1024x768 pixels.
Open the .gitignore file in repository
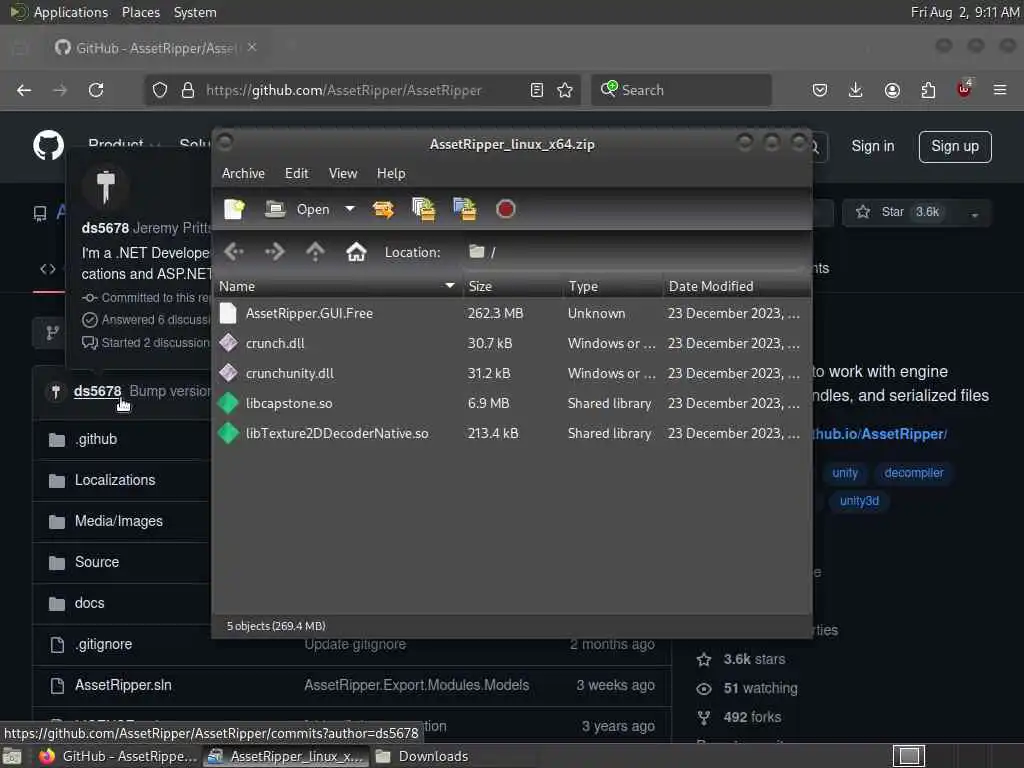pyautogui.click(x=103, y=645)
